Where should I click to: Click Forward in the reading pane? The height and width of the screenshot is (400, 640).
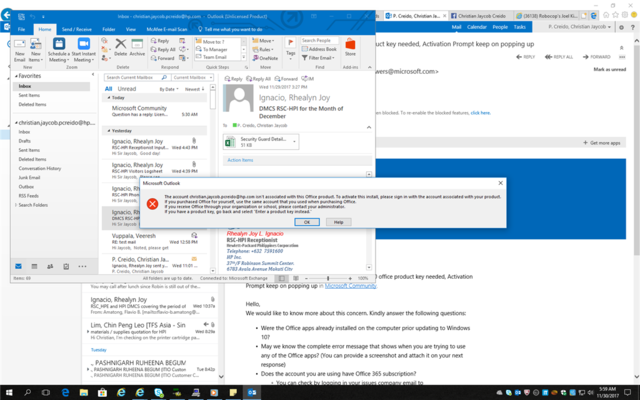[286, 79]
